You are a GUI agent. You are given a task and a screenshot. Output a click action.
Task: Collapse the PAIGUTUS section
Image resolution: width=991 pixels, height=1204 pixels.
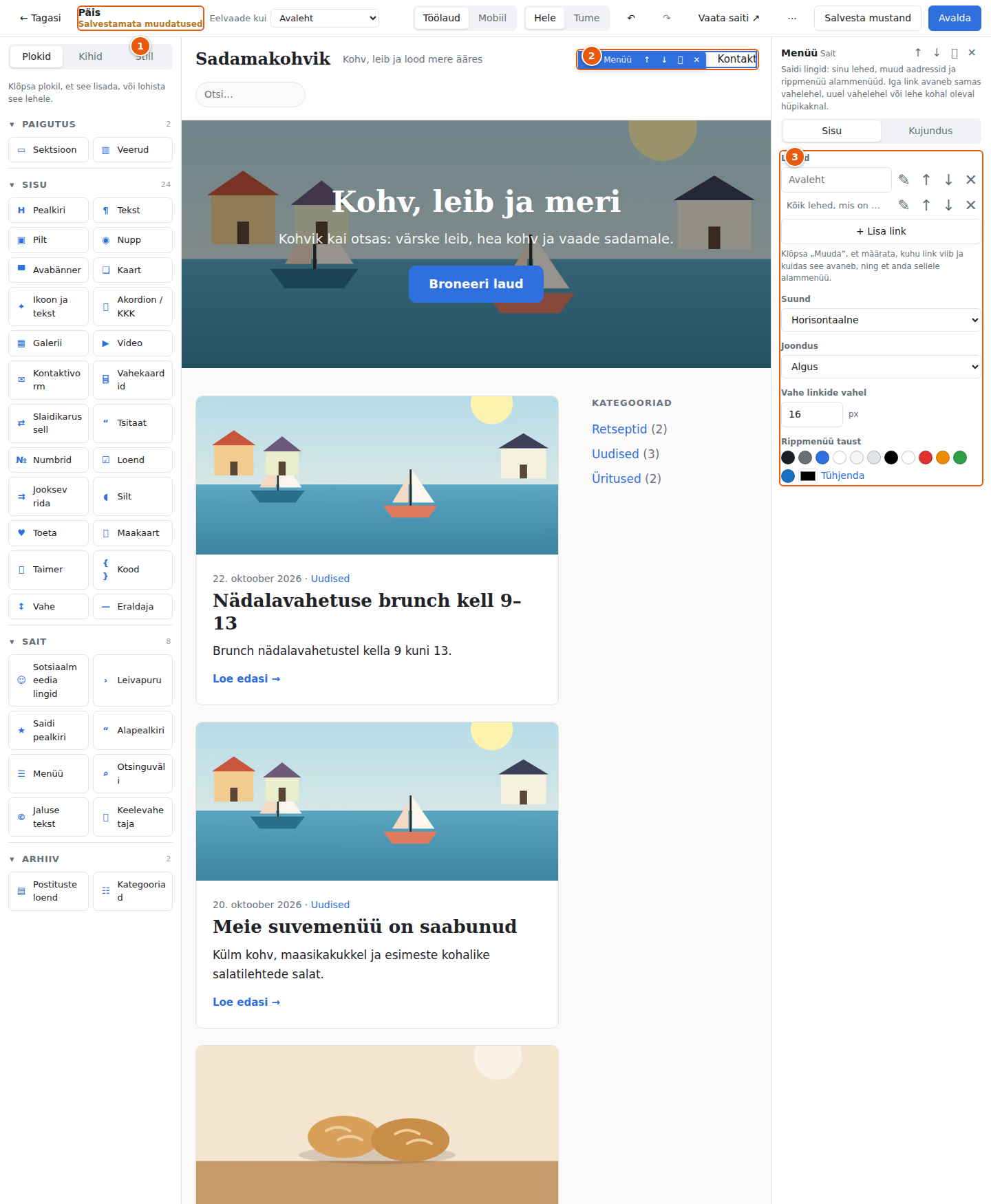(90, 124)
